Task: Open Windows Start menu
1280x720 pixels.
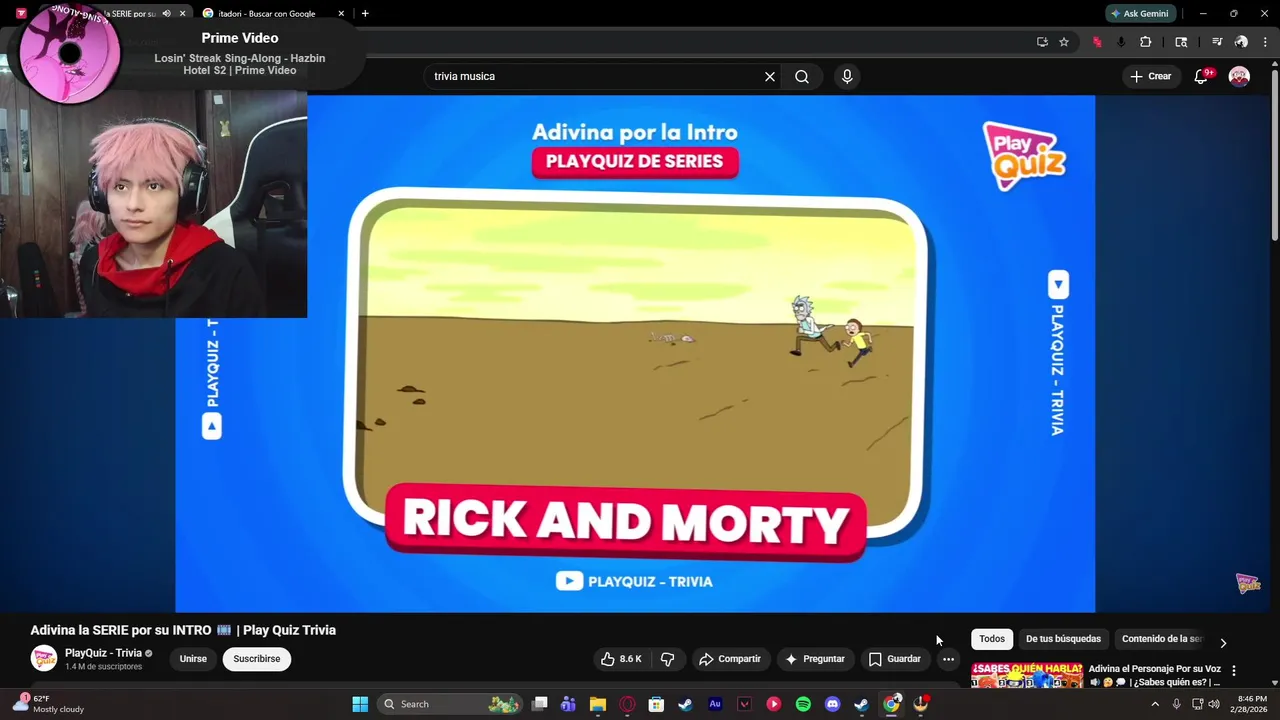Action: (x=360, y=704)
